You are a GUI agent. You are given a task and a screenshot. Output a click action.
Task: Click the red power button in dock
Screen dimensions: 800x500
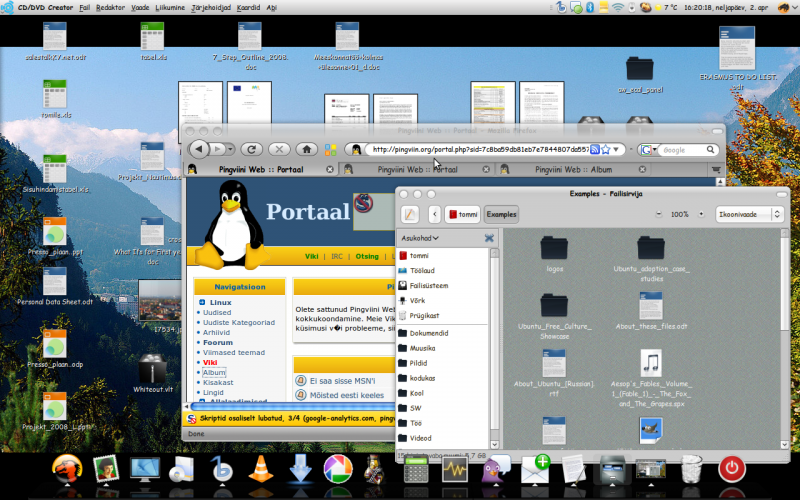click(x=732, y=468)
